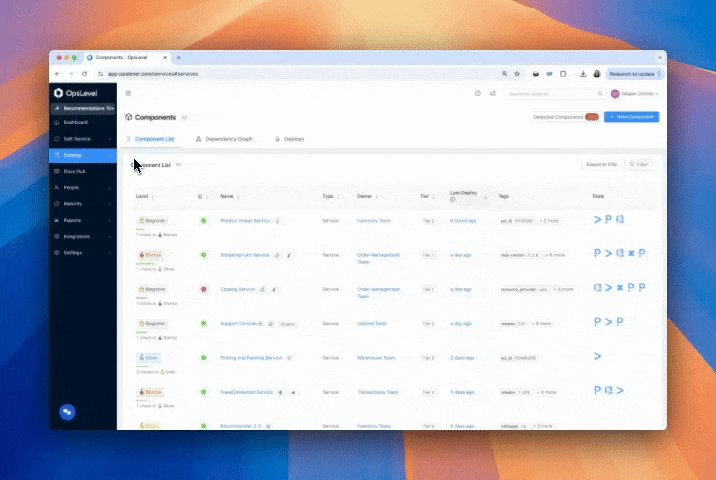Open a new browser tab
Image resolution: width=716 pixels, height=480 pixels.
pos(179,58)
